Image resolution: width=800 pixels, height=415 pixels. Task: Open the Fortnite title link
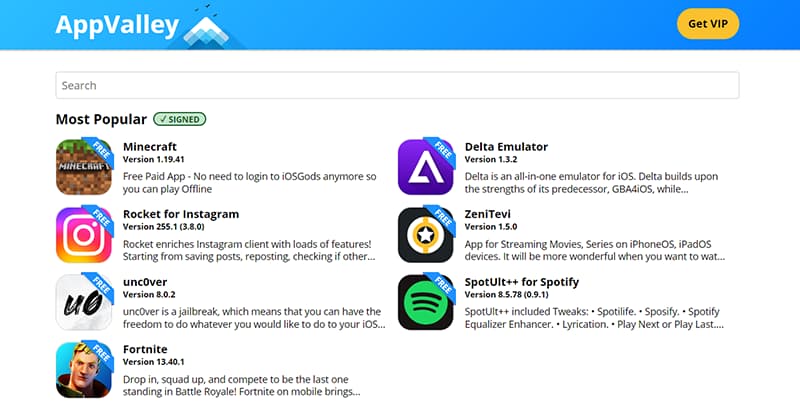(145, 349)
